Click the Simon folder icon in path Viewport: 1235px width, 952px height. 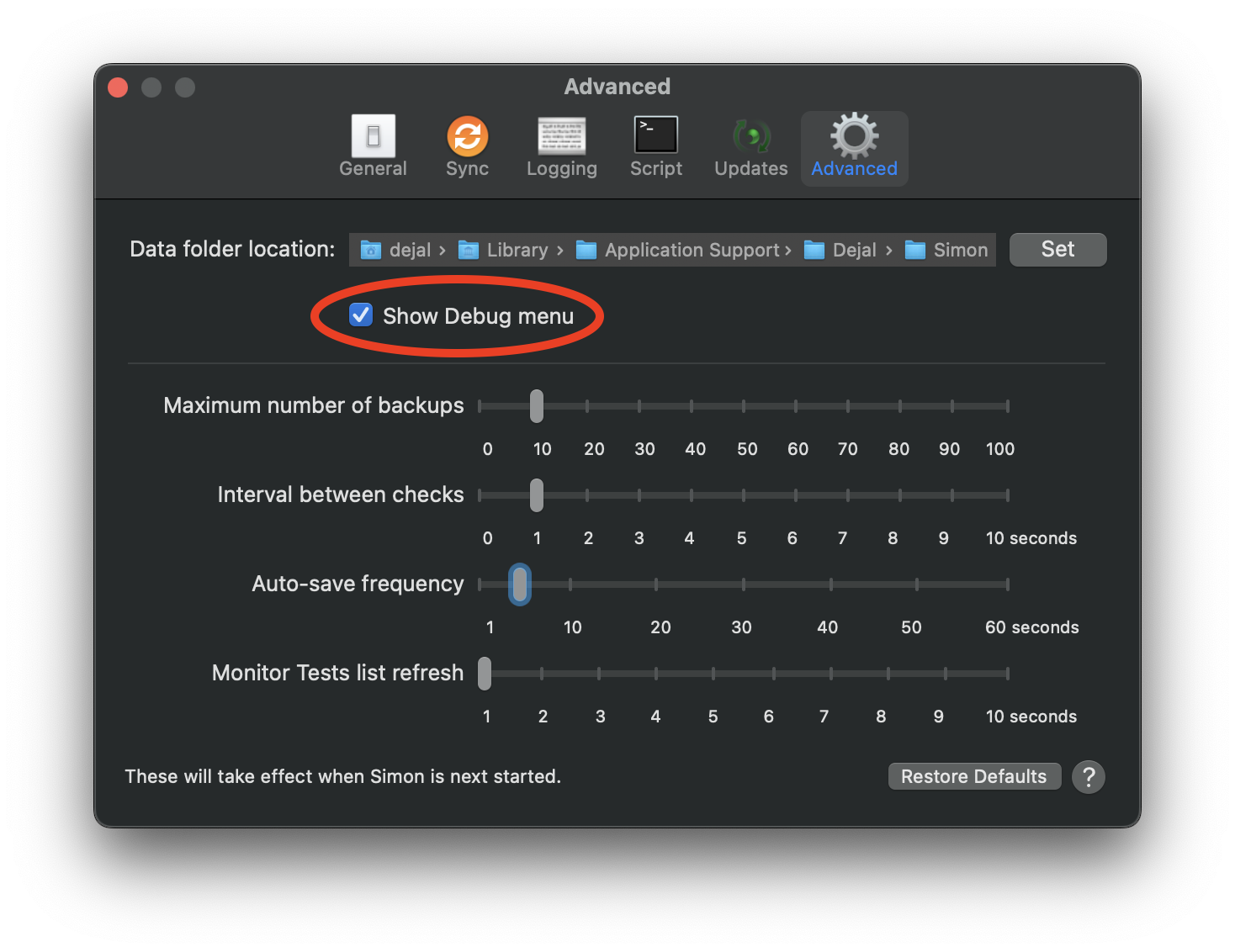[915, 250]
